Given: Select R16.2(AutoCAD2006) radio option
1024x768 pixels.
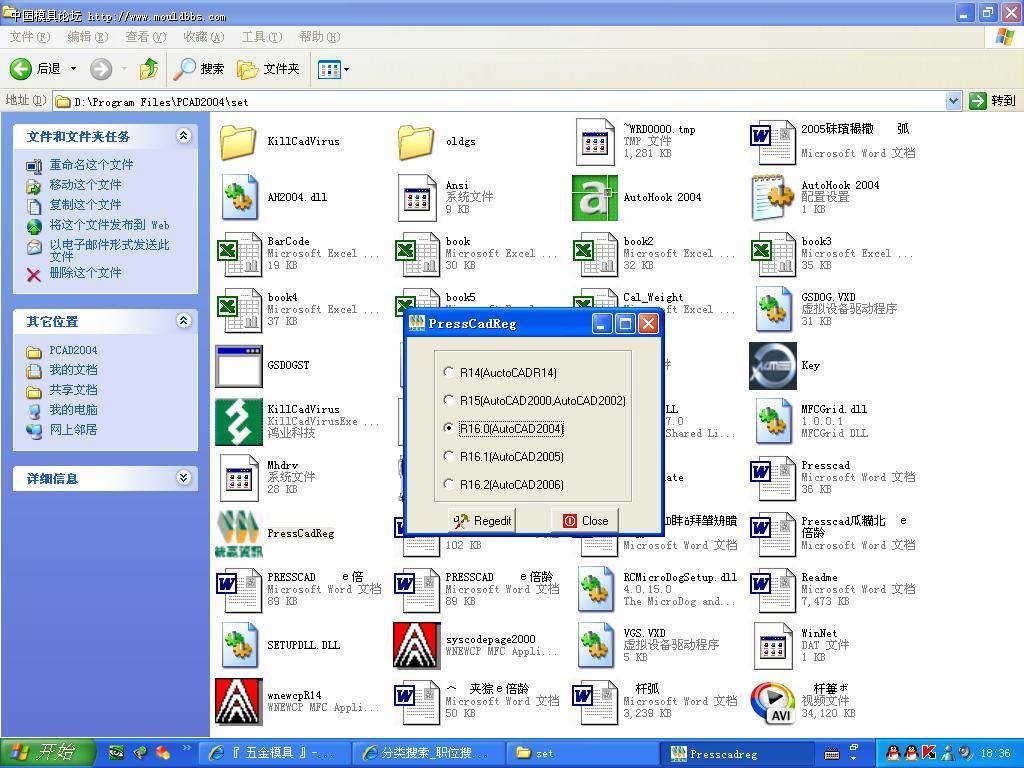Looking at the screenshot, I should point(448,484).
